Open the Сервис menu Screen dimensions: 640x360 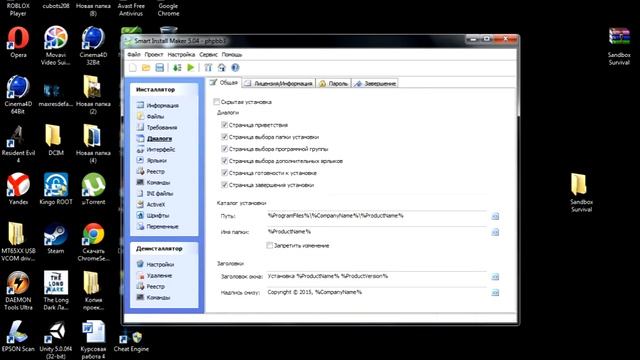point(208,54)
